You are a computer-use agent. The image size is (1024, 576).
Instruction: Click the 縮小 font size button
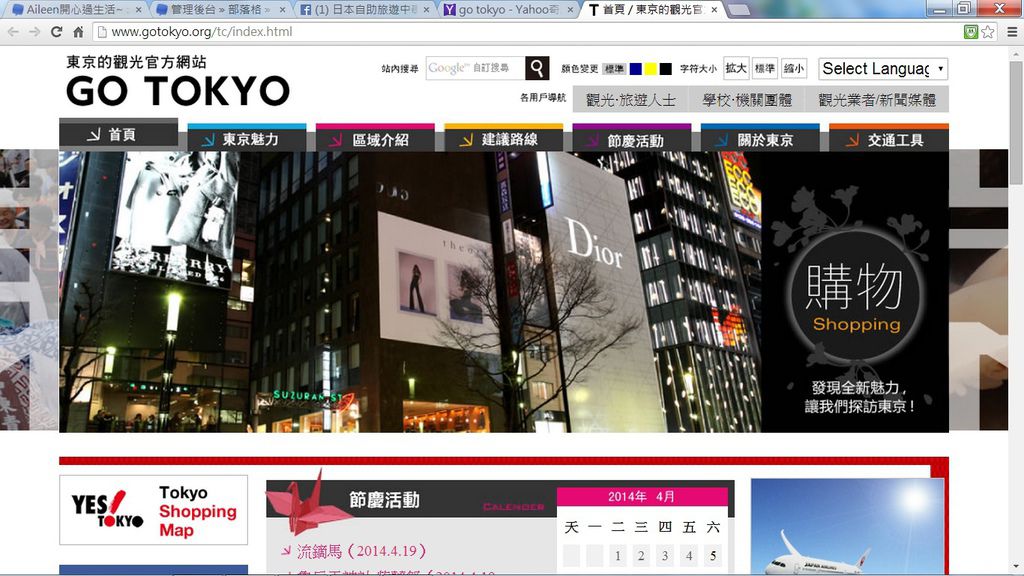(x=793, y=68)
